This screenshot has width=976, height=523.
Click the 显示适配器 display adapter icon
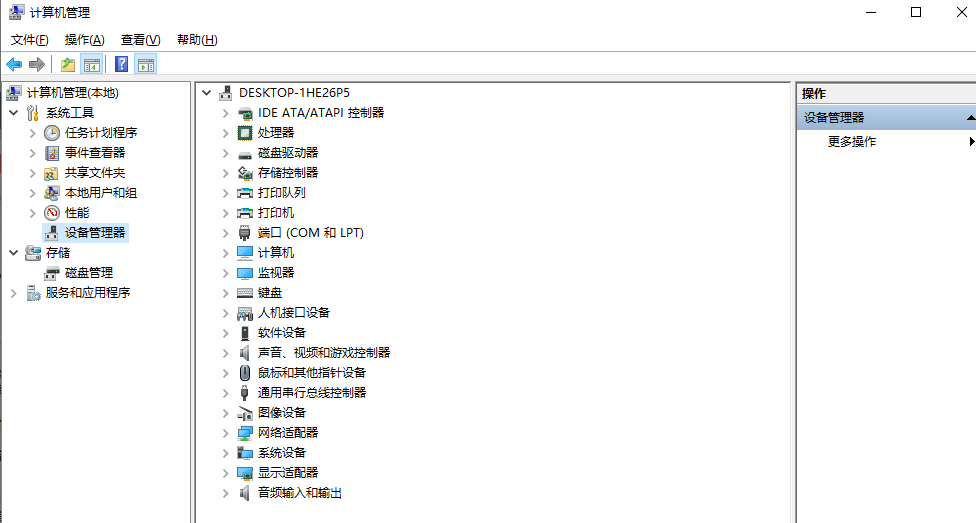point(245,473)
